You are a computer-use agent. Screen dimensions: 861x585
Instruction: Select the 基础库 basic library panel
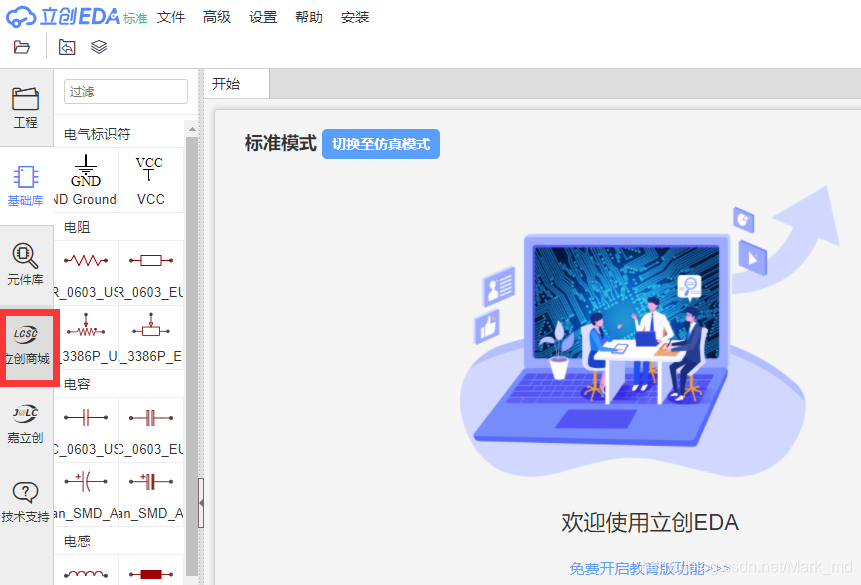coord(26,186)
